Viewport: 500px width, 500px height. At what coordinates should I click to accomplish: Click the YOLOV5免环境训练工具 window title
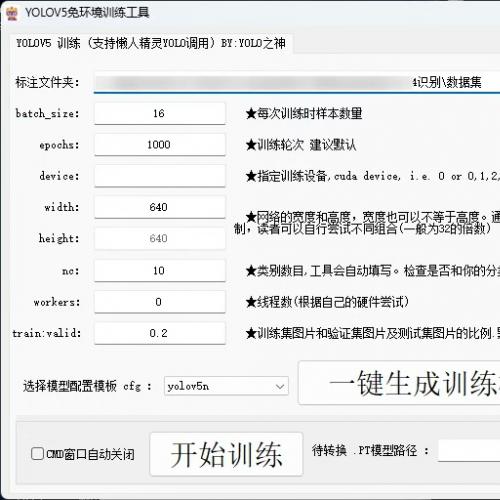pos(87,13)
